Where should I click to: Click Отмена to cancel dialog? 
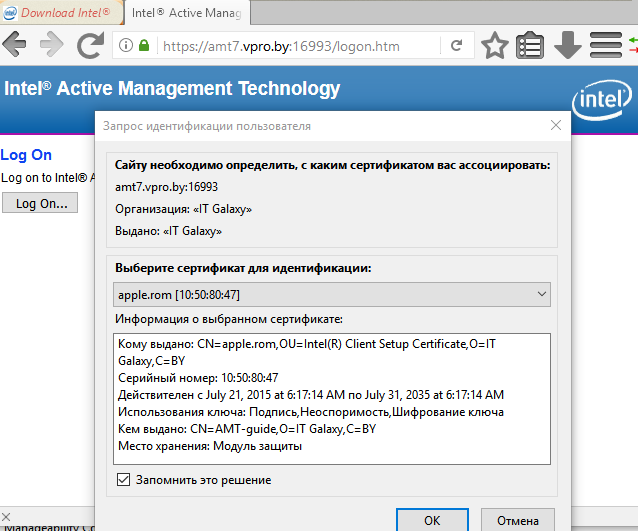pyautogui.click(x=518, y=520)
